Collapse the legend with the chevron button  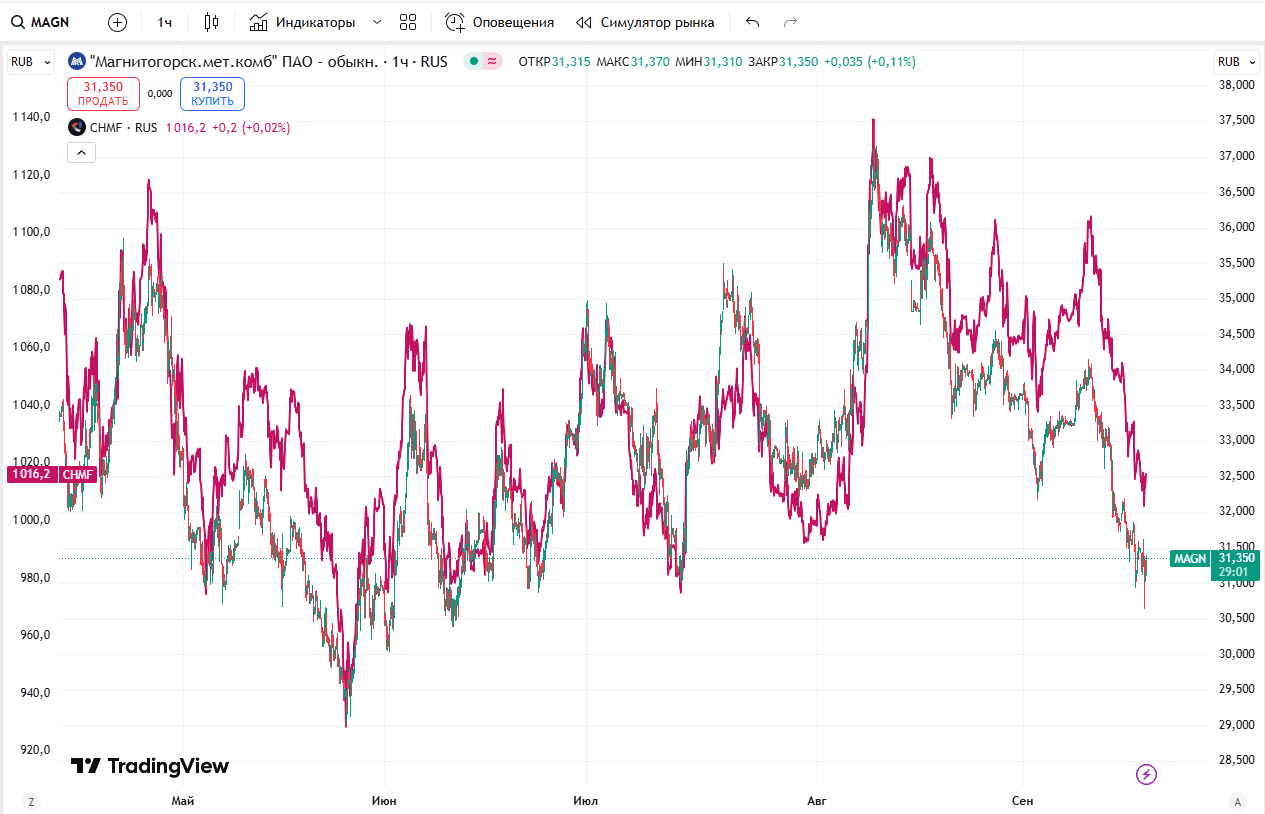[81, 152]
